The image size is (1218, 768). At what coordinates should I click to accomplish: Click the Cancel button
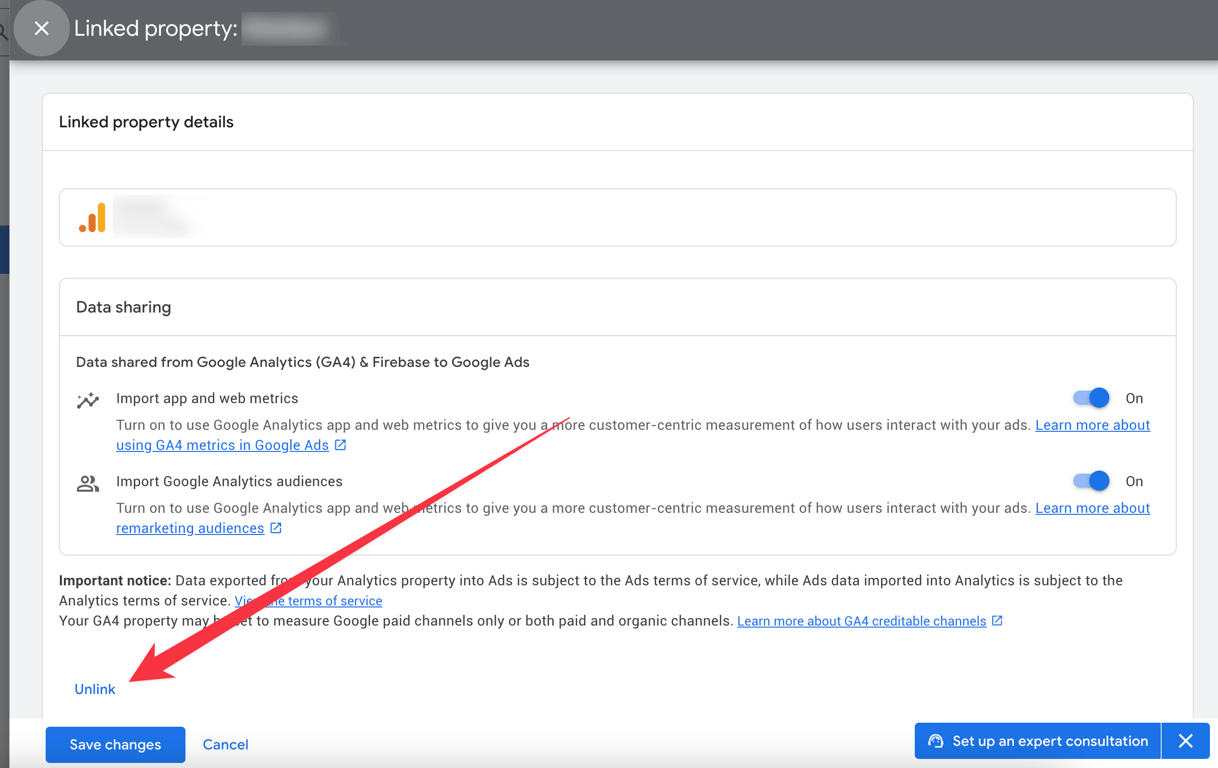(x=225, y=744)
